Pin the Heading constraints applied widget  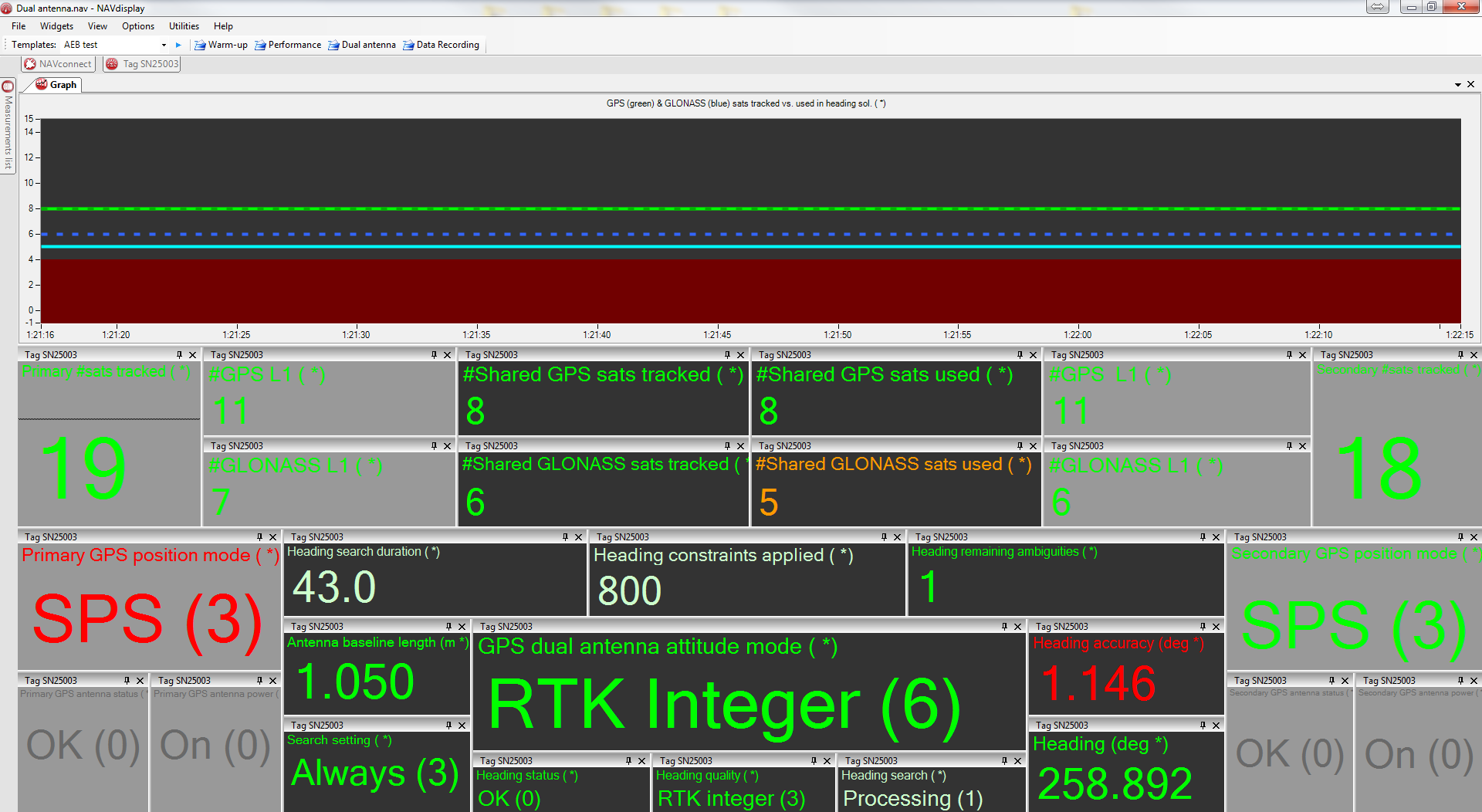pyautogui.click(x=884, y=537)
